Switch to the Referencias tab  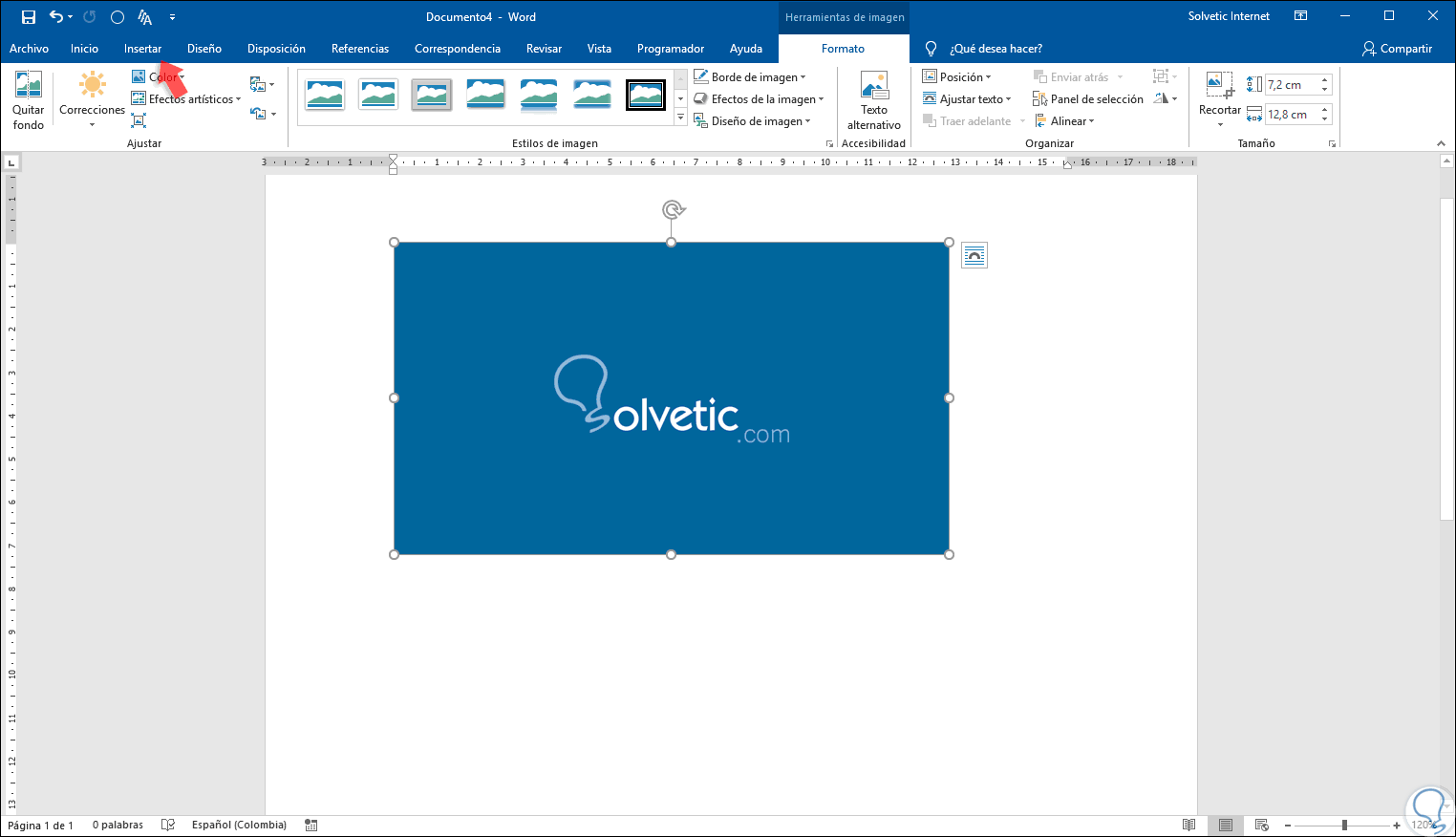tap(360, 49)
